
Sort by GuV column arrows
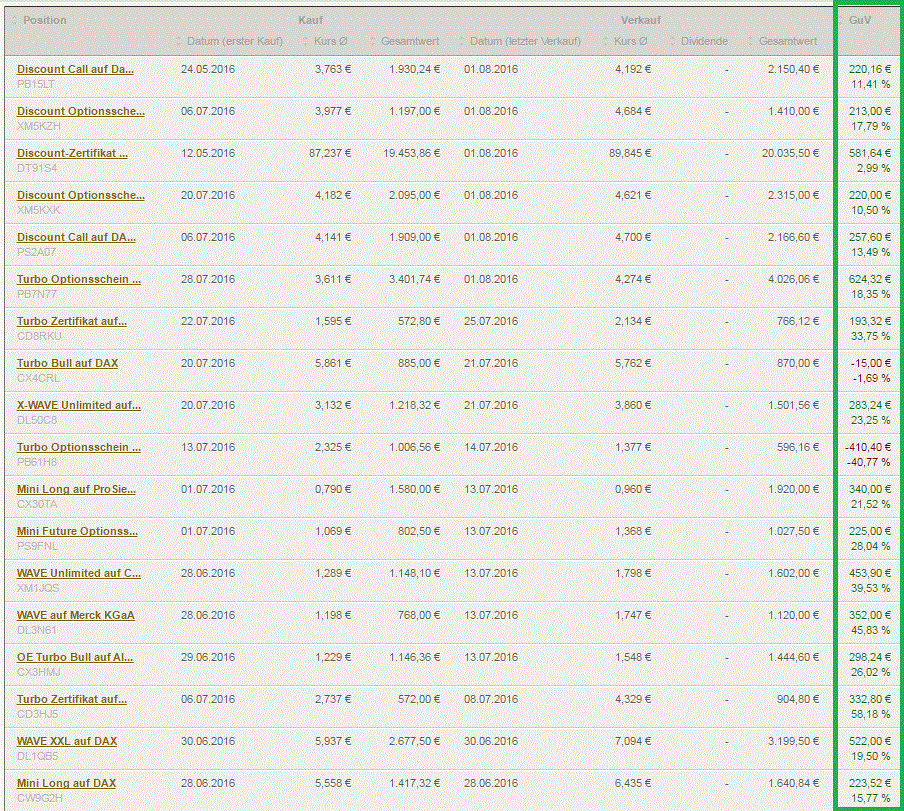click(x=841, y=20)
